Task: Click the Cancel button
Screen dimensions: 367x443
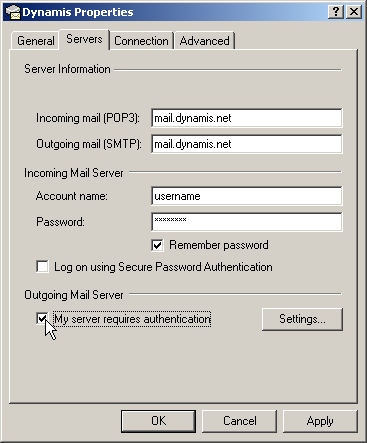Action: (x=240, y=421)
